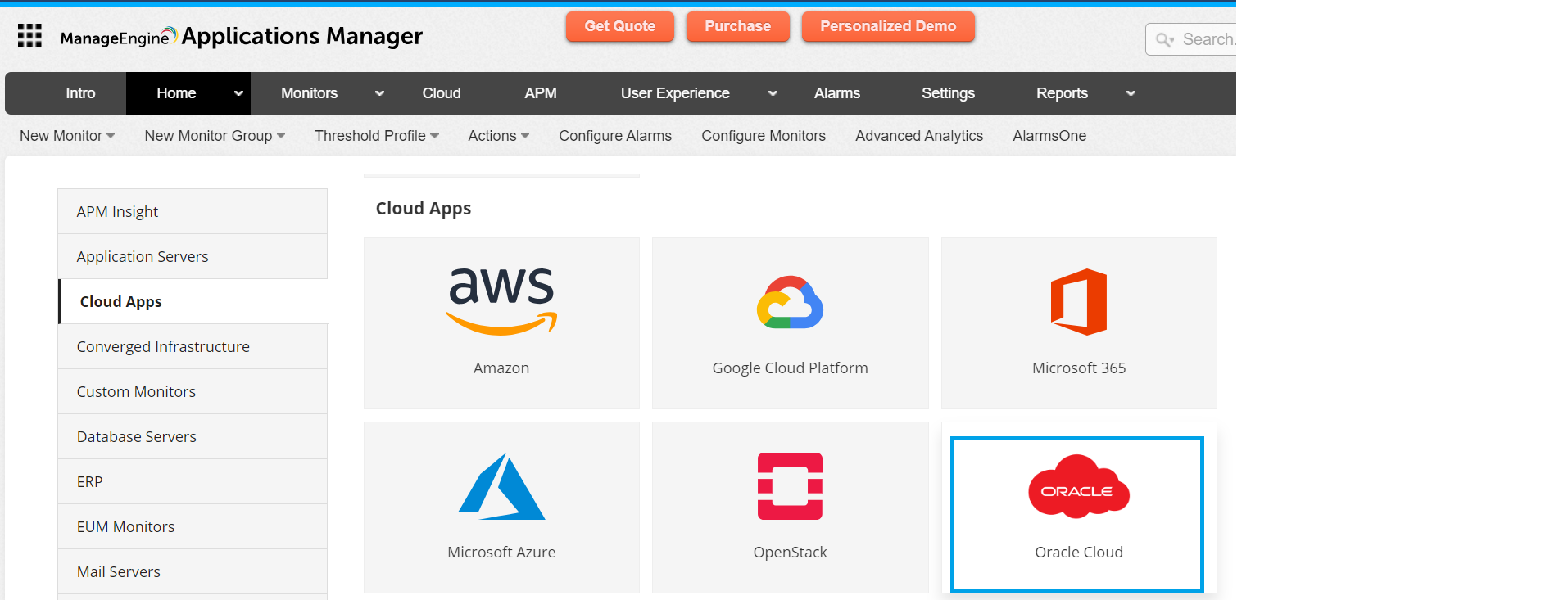Select the Oracle Cloud logo
Image resolution: width=1568 pixels, height=600 pixels.
pyautogui.click(x=1079, y=486)
